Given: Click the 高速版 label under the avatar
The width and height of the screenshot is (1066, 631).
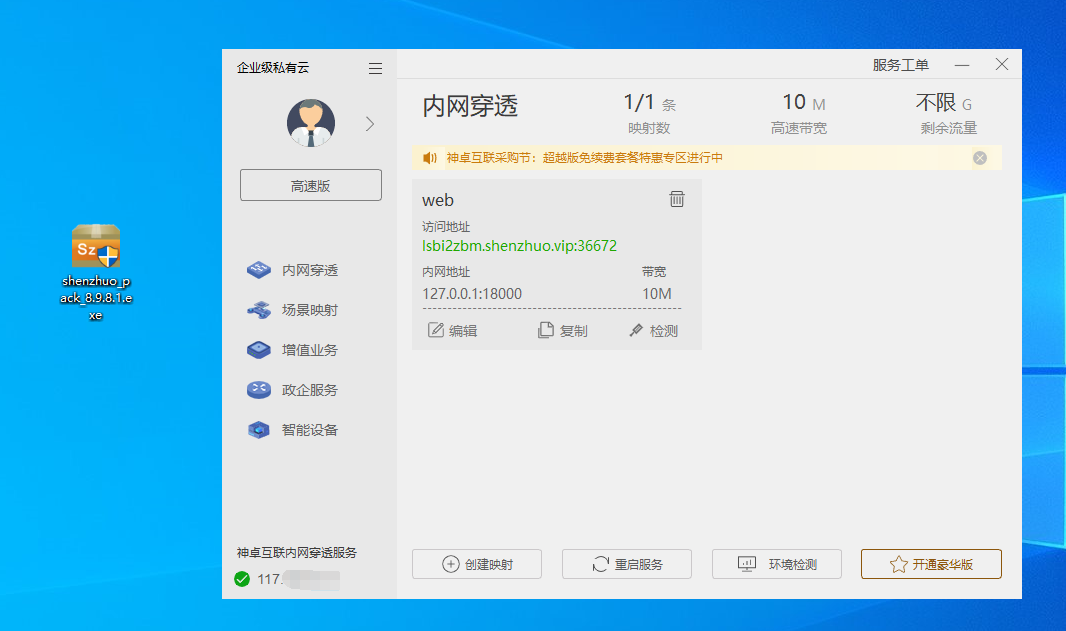Looking at the screenshot, I should pos(310,185).
